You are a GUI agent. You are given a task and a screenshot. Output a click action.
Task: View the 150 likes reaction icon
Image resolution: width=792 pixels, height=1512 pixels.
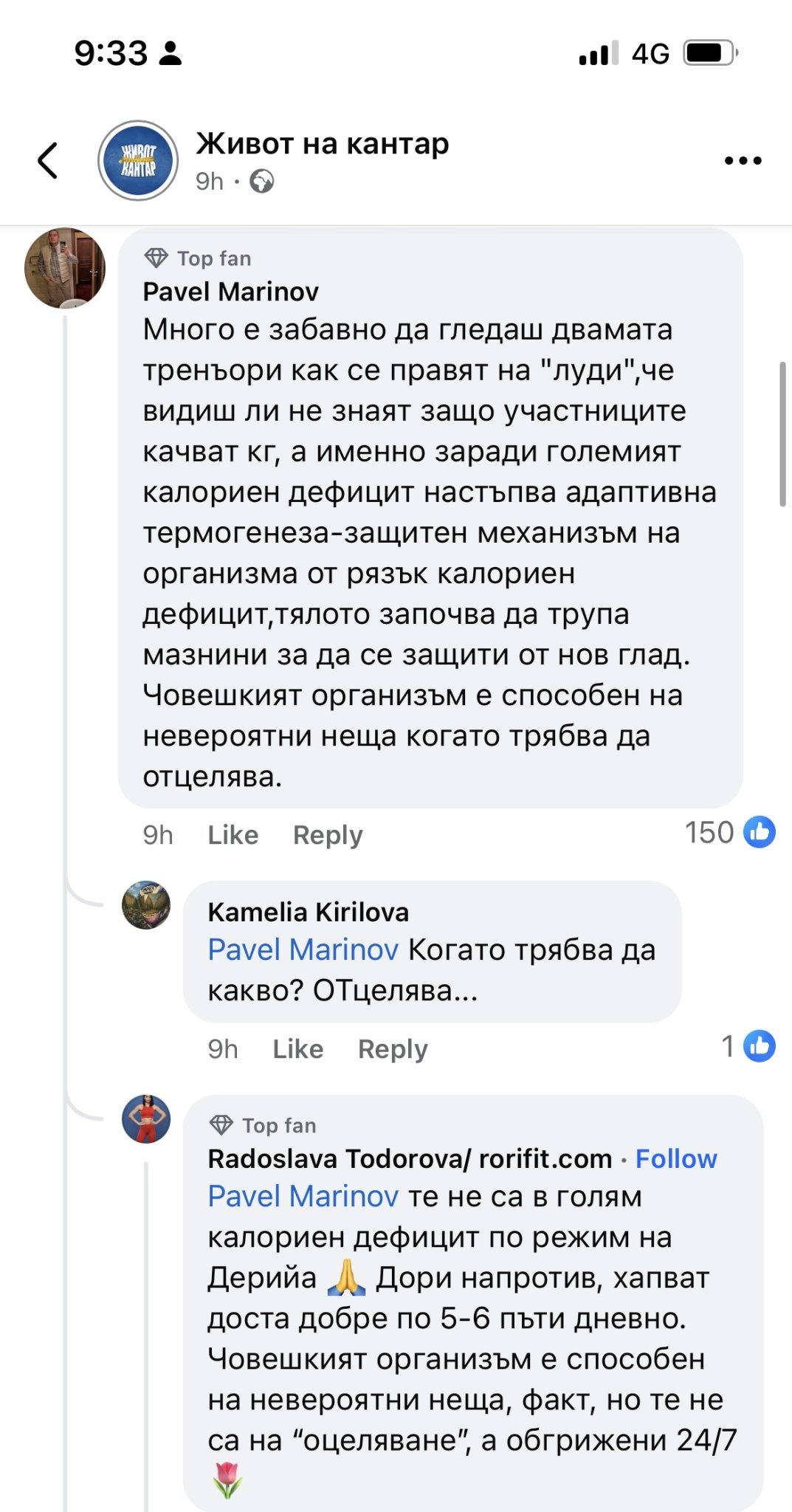click(x=760, y=832)
